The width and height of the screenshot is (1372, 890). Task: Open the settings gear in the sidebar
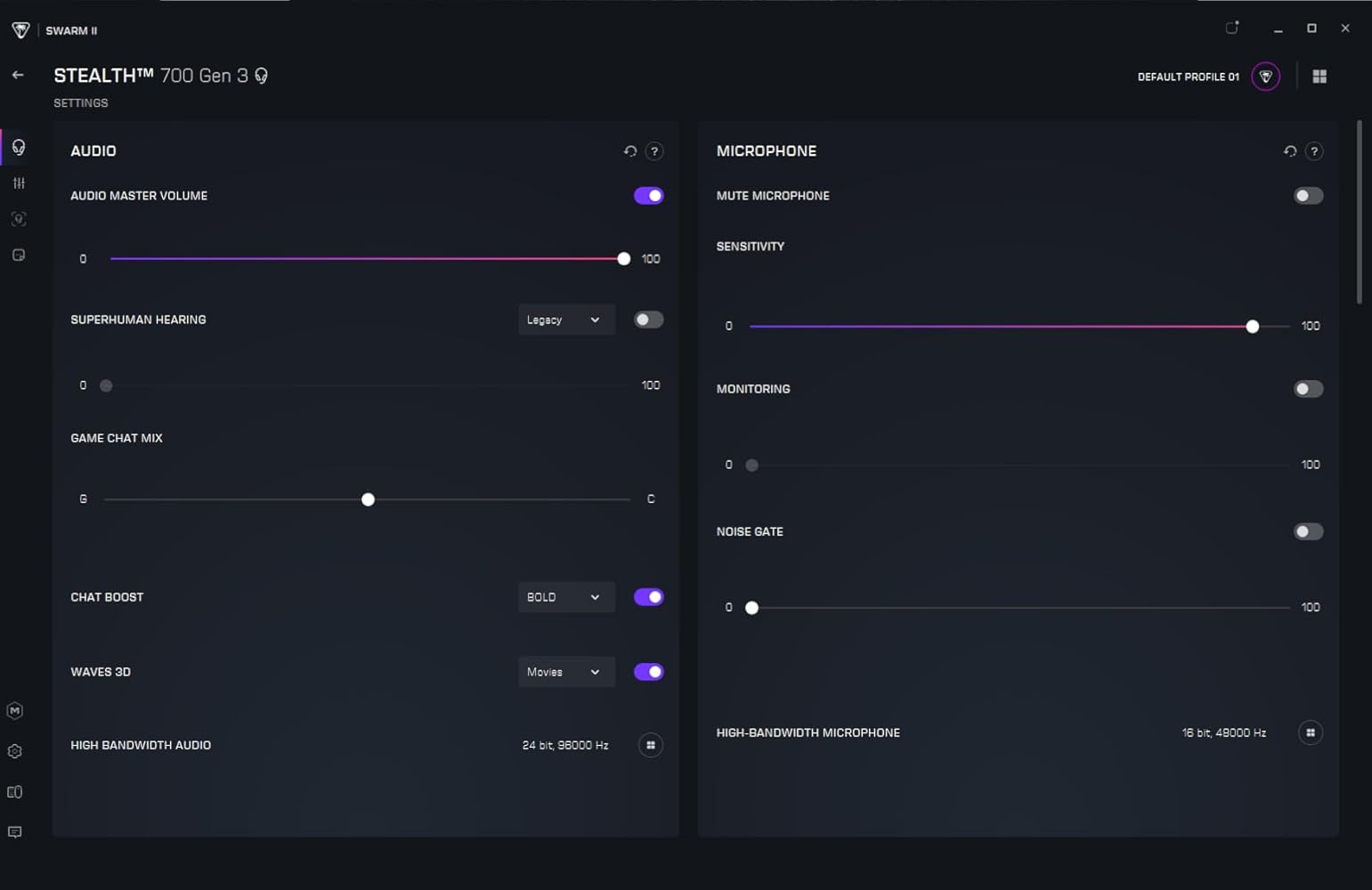pos(15,751)
